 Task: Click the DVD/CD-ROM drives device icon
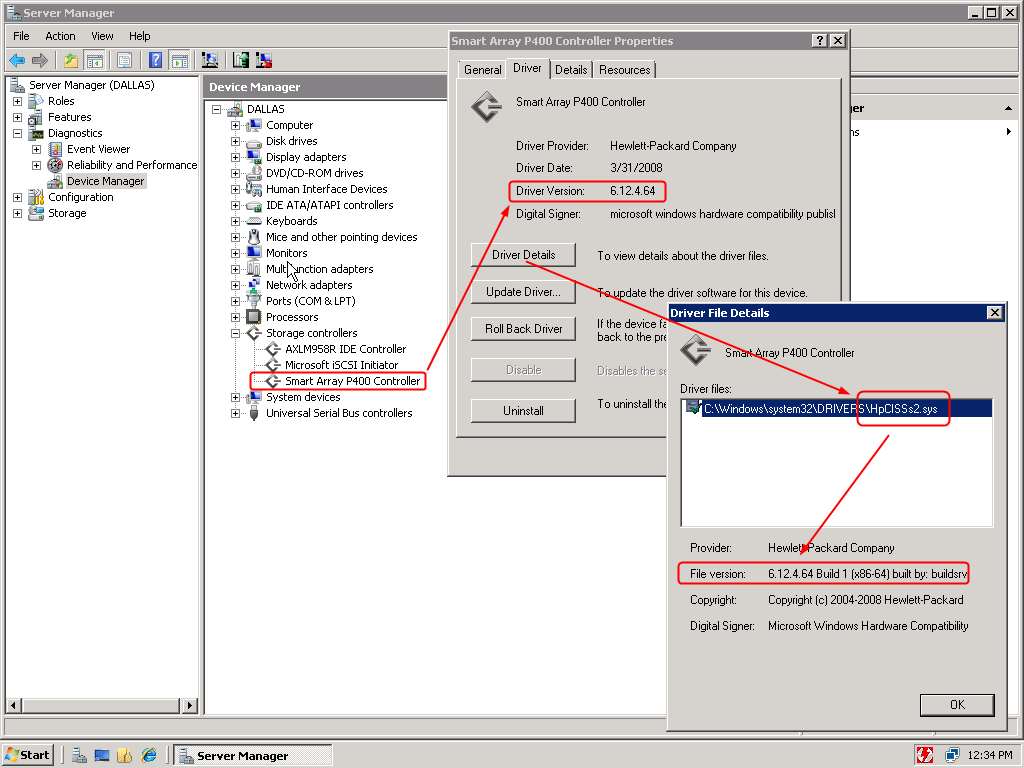pyautogui.click(x=254, y=173)
